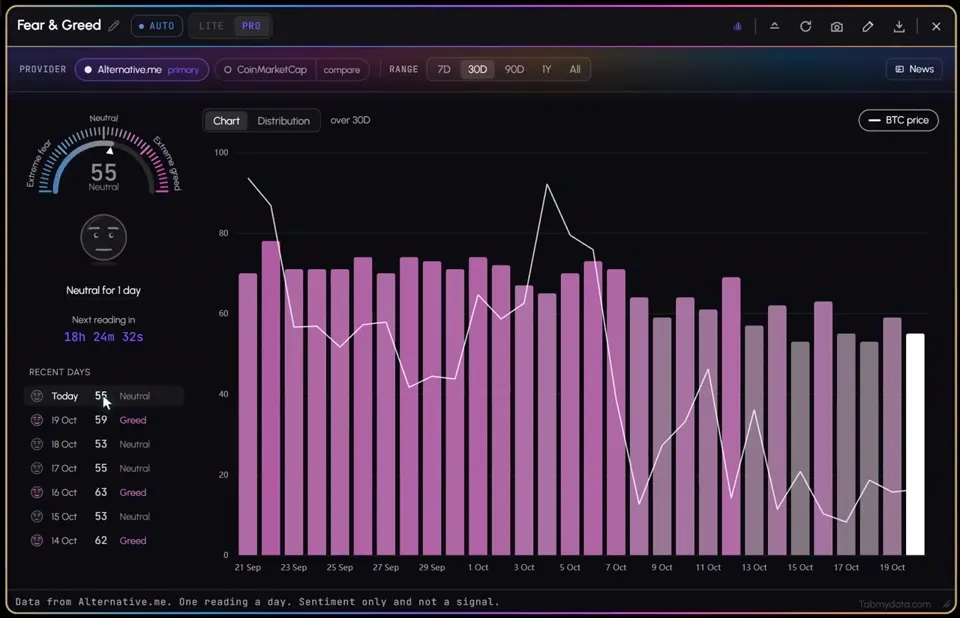Click the bar chart icon in top toolbar

coord(737,26)
